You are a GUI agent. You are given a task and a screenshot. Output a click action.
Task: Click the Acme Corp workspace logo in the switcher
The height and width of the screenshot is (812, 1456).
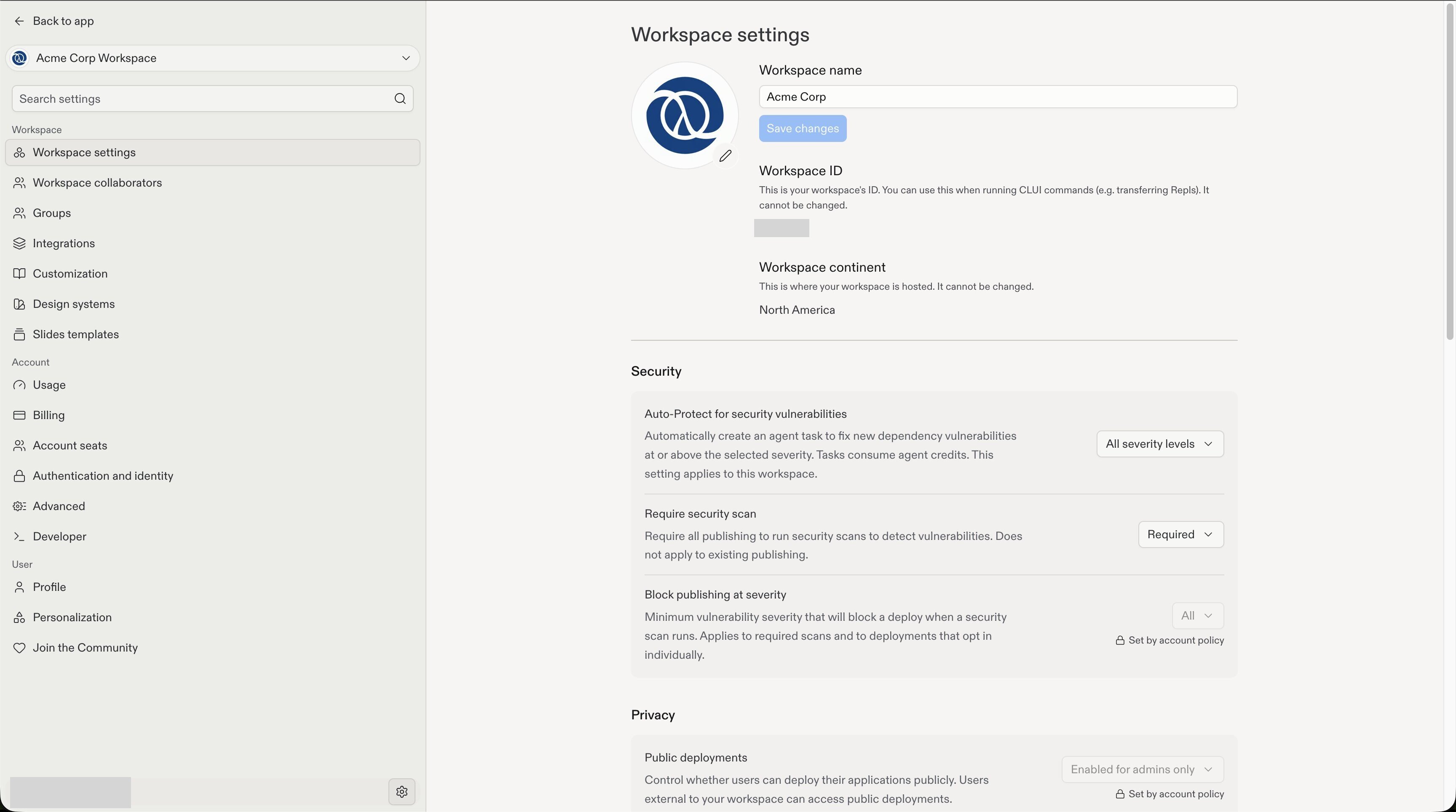[19, 58]
